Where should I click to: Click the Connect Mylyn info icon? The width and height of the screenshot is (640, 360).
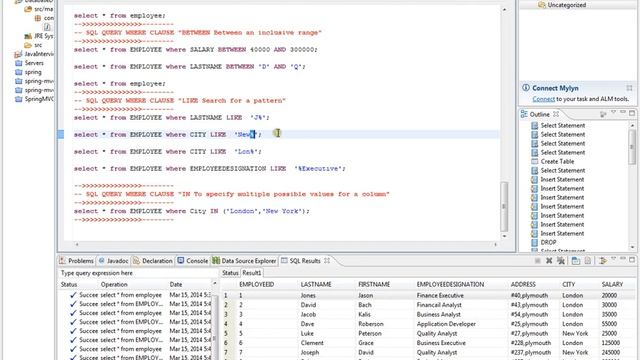pos(526,88)
